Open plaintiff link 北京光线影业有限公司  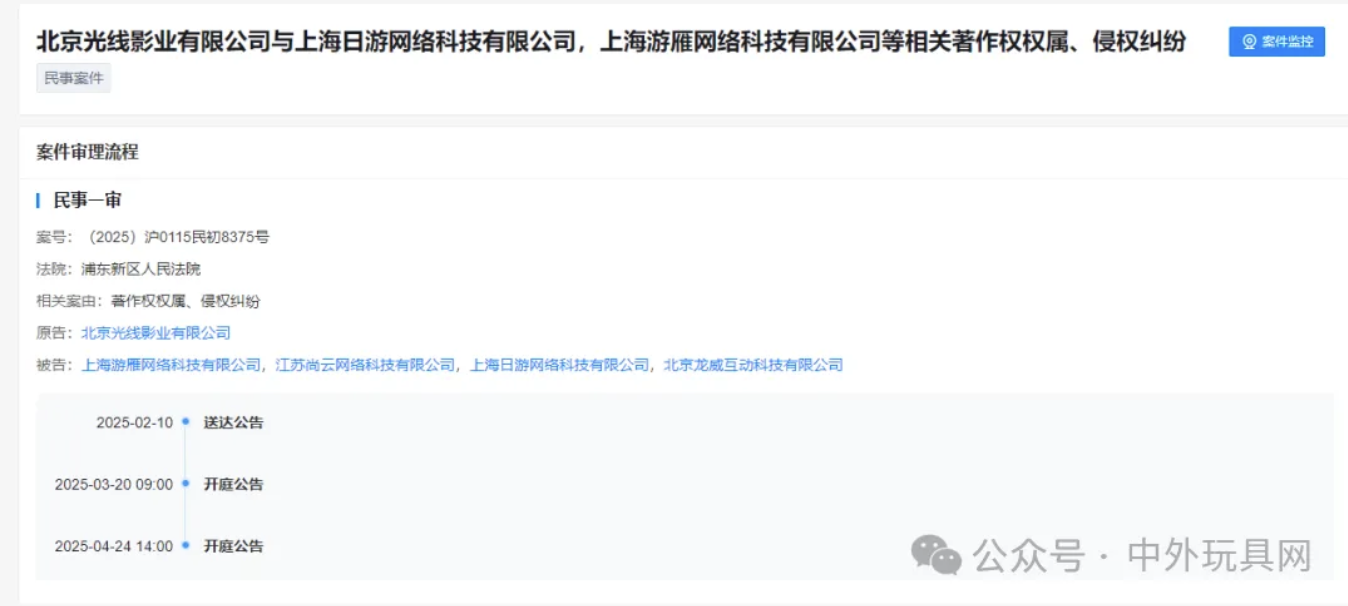[156, 333]
